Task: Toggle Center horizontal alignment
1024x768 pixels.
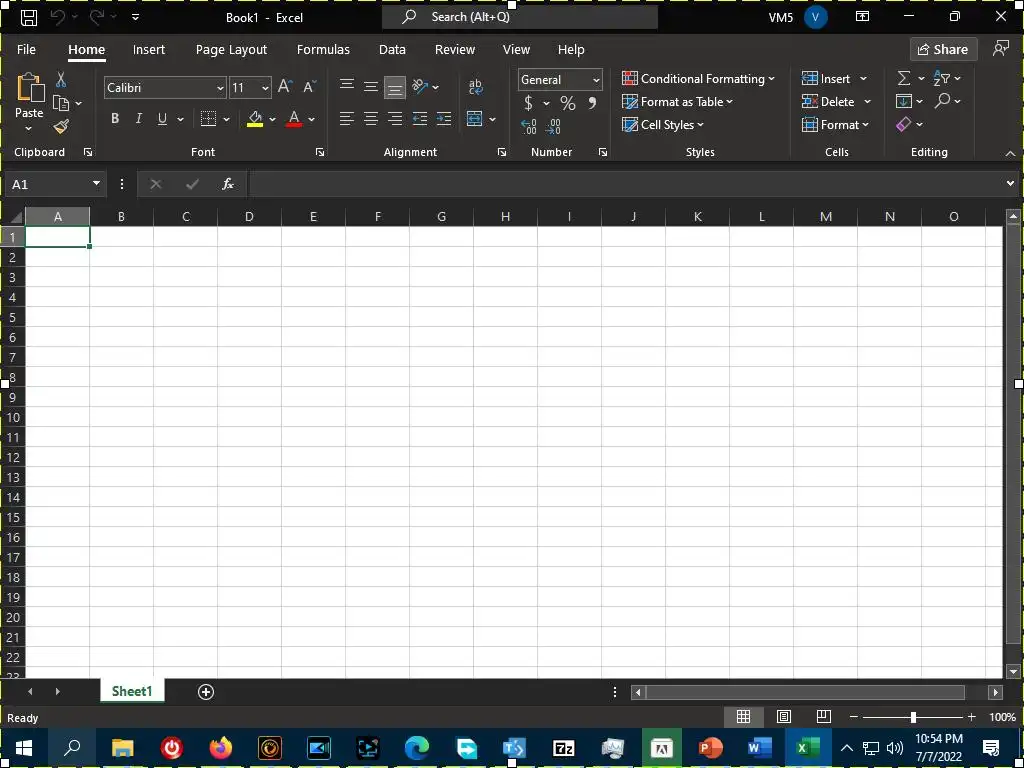Action: [371, 118]
